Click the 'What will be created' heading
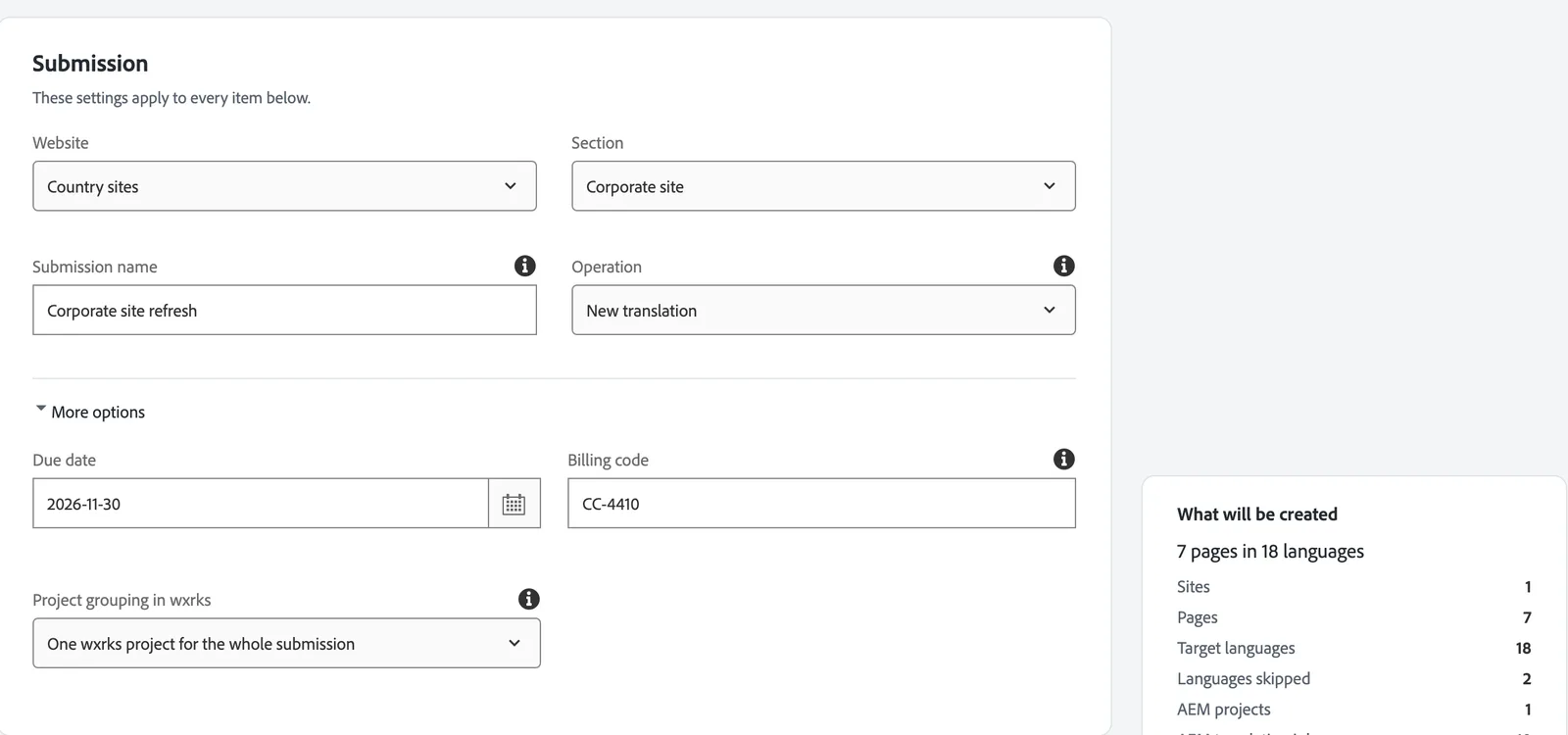 click(x=1257, y=514)
